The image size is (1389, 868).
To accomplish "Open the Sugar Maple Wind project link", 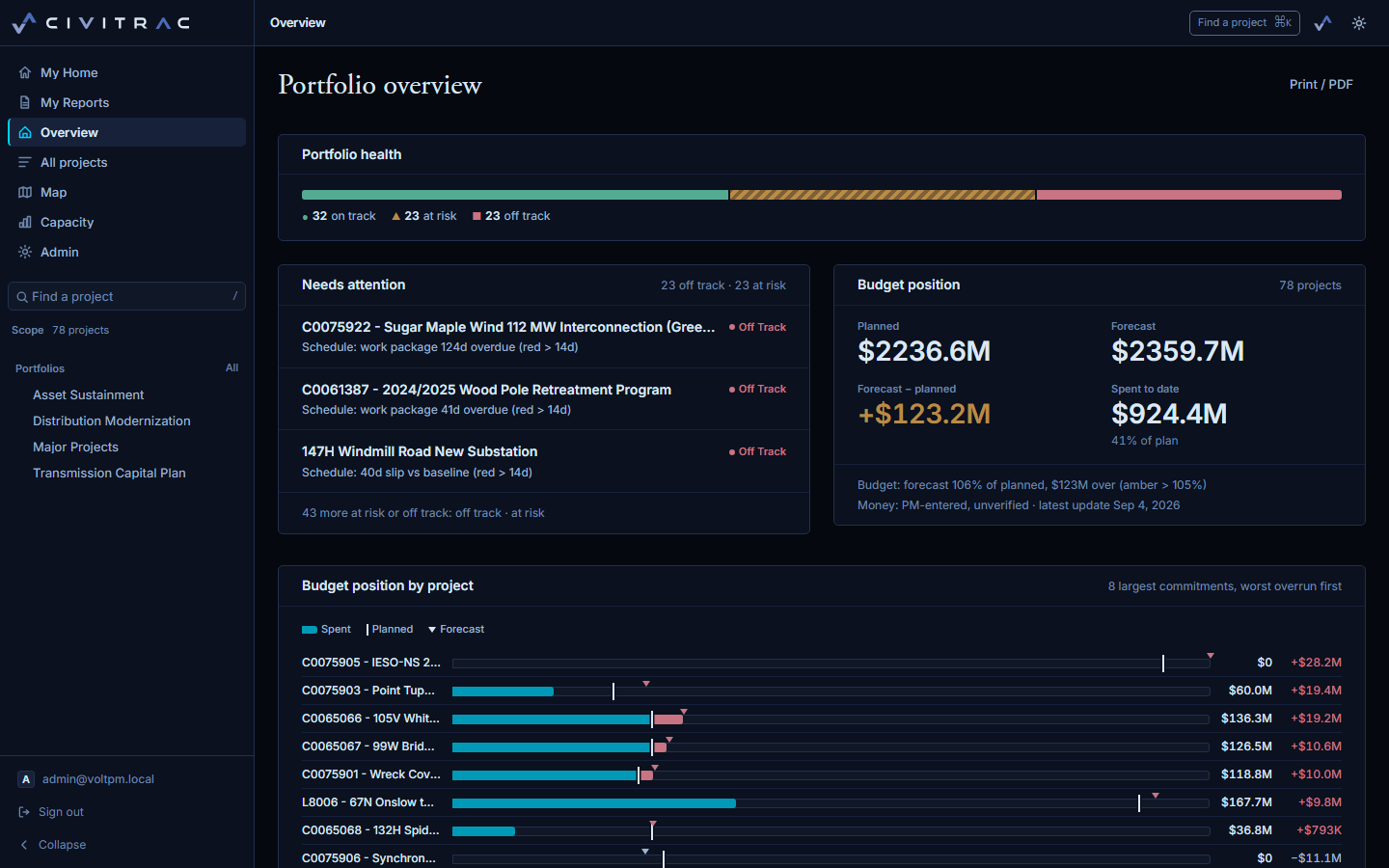I will tap(508, 327).
